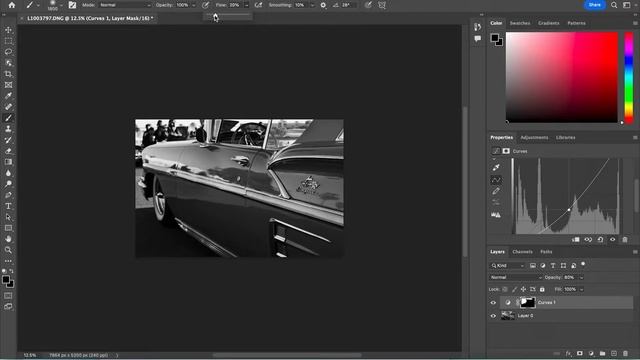Toggle pressure for brush size
This screenshot has width=640, height=360.
click(x=368, y=5)
